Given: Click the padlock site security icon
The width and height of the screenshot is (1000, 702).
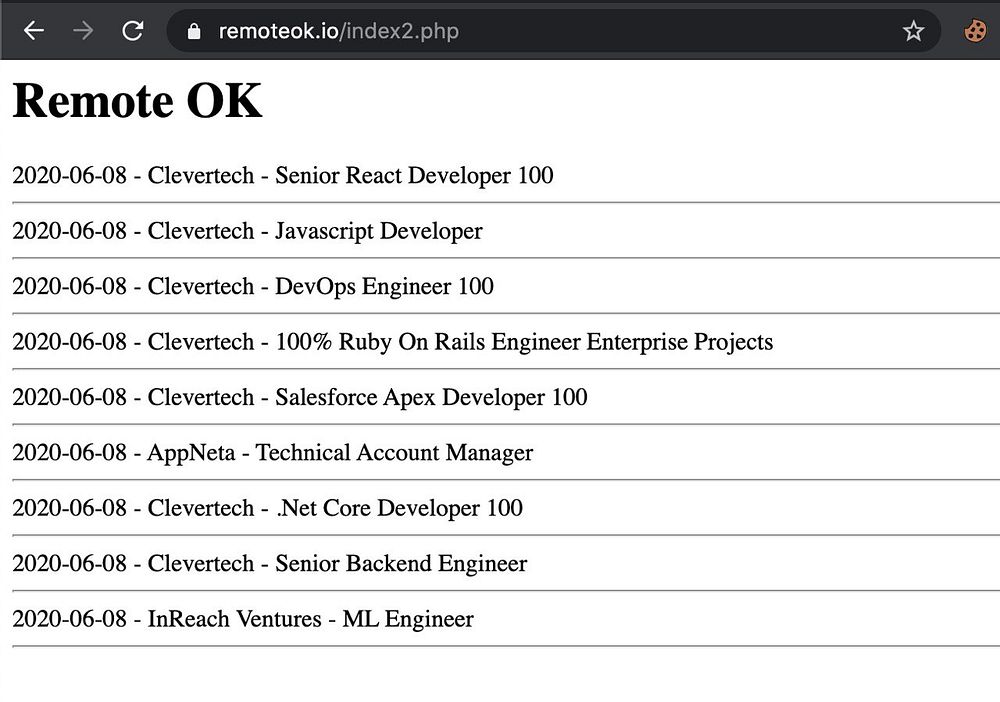Looking at the screenshot, I should pyautogui.click(x=194, y=31).
